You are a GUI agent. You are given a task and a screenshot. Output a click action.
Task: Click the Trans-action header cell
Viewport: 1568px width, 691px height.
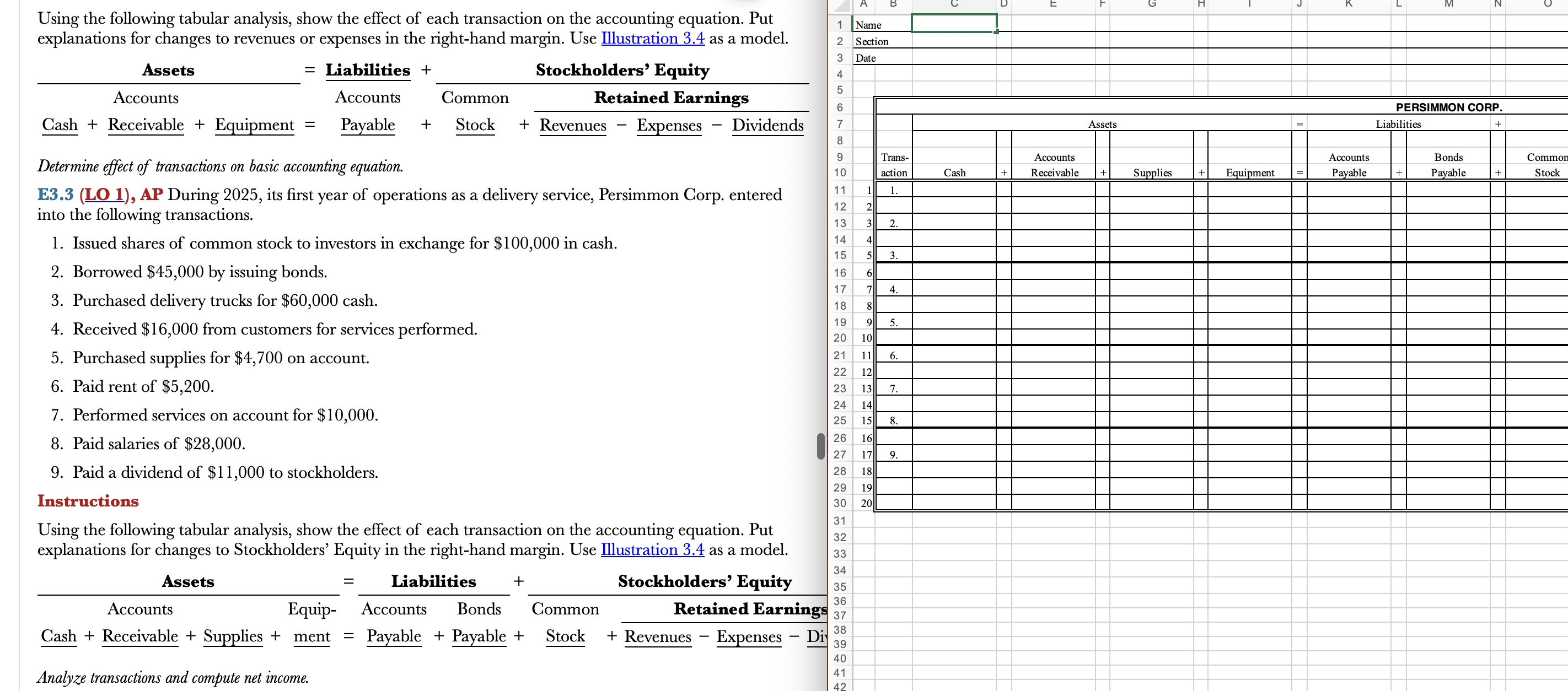tap(894, 165)
